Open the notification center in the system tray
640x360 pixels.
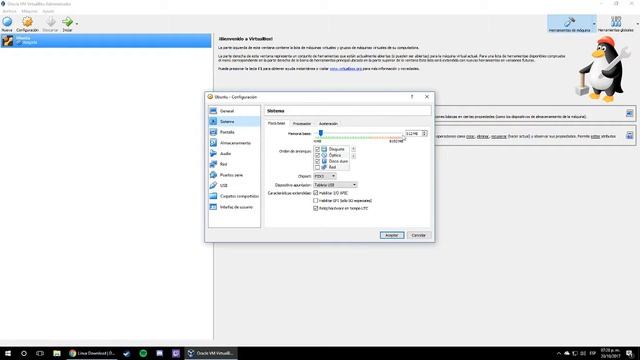[630, 353]
